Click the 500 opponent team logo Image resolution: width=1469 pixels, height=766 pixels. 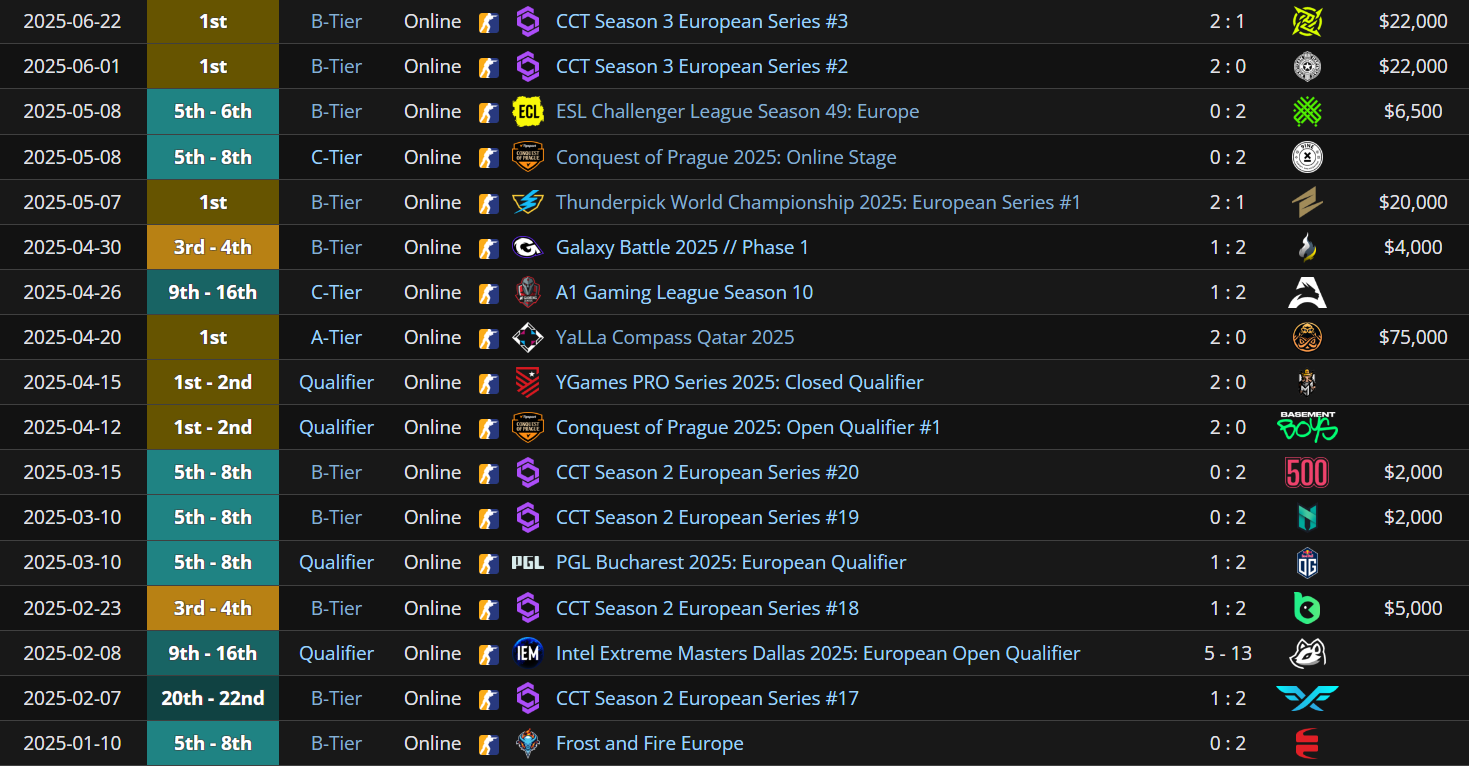tap(1307, 472)
